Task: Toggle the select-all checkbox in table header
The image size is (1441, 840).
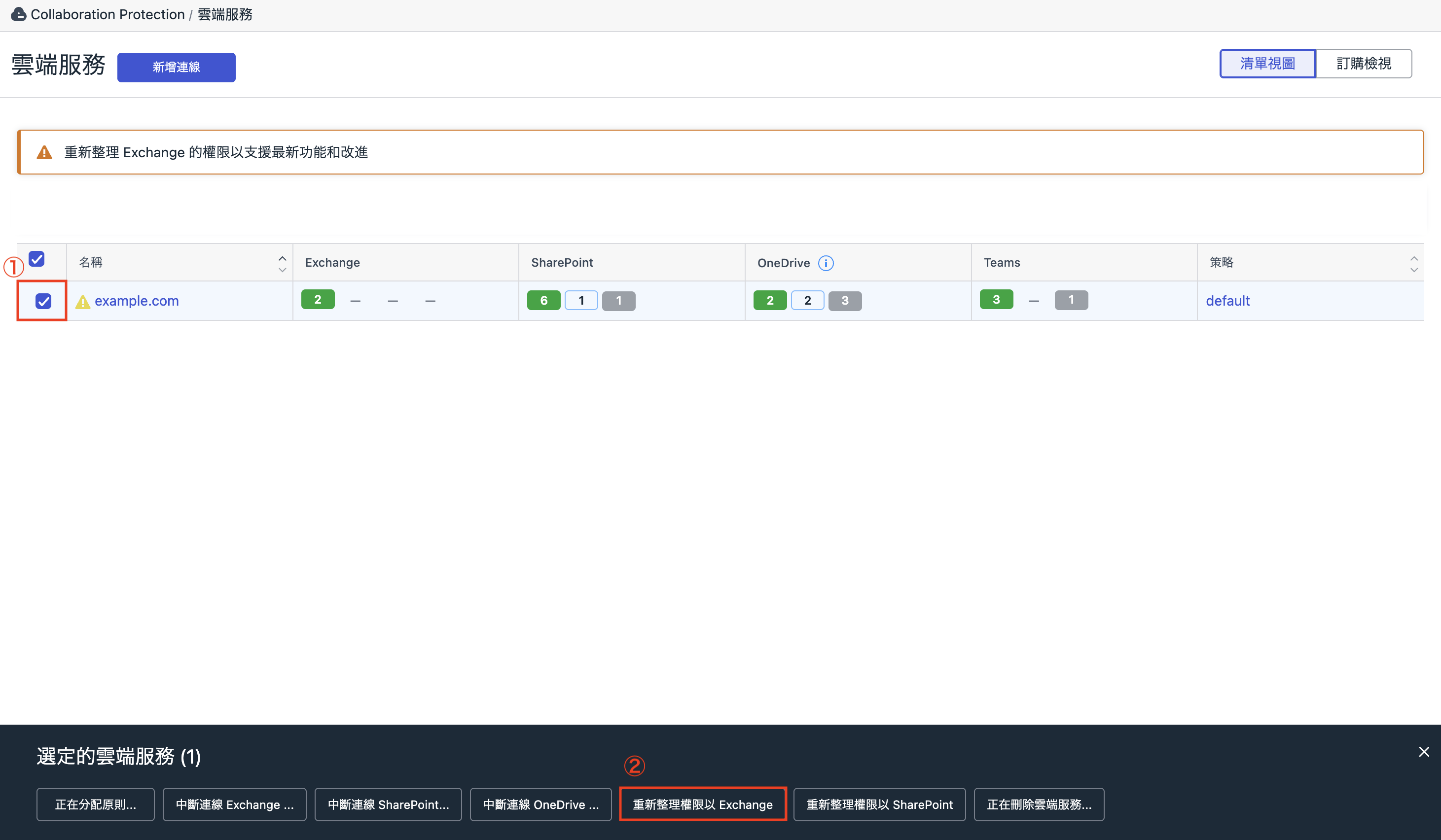Action: (x=36, y=259)
